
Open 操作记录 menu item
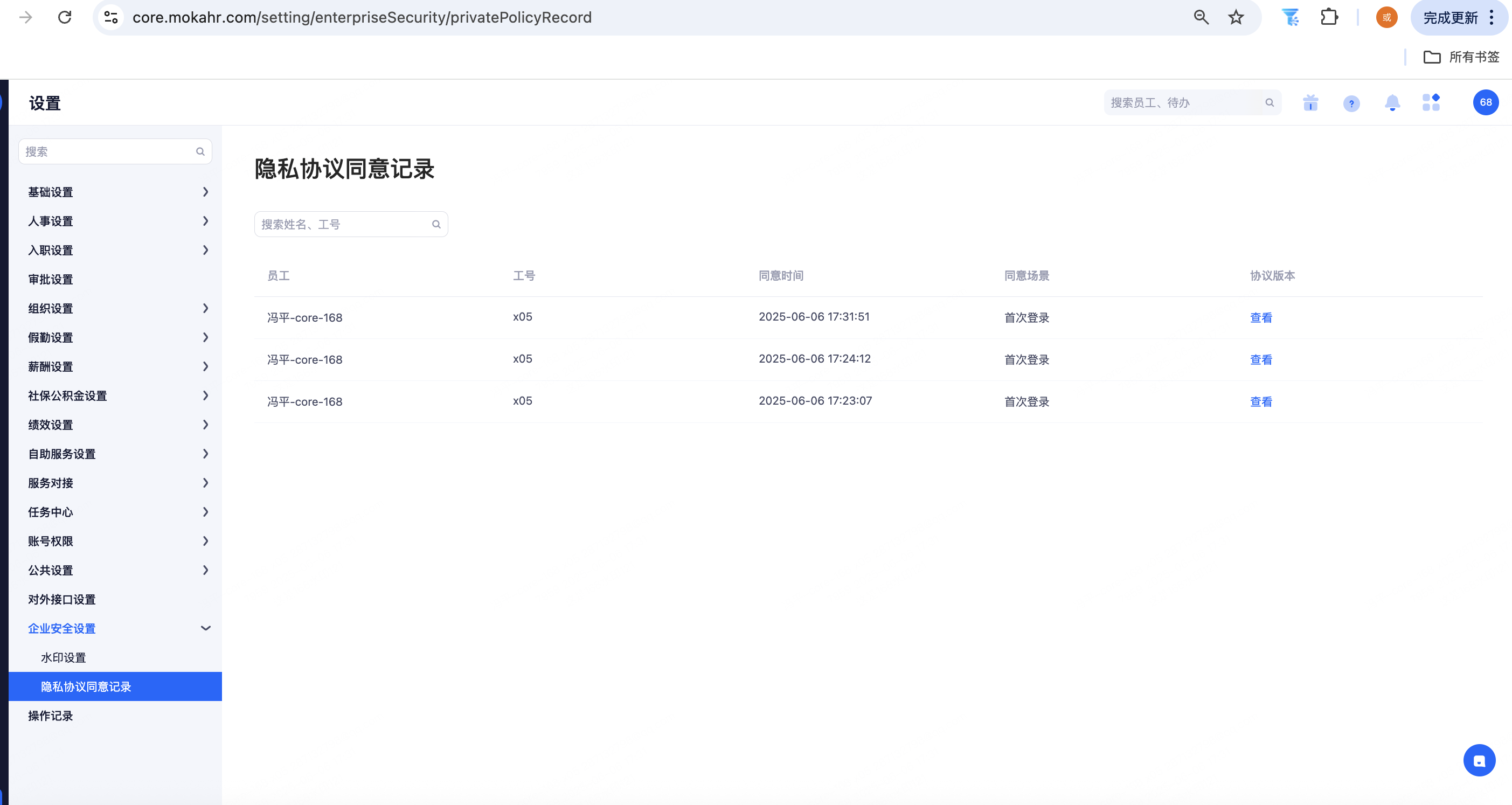(x=115, y=715)
